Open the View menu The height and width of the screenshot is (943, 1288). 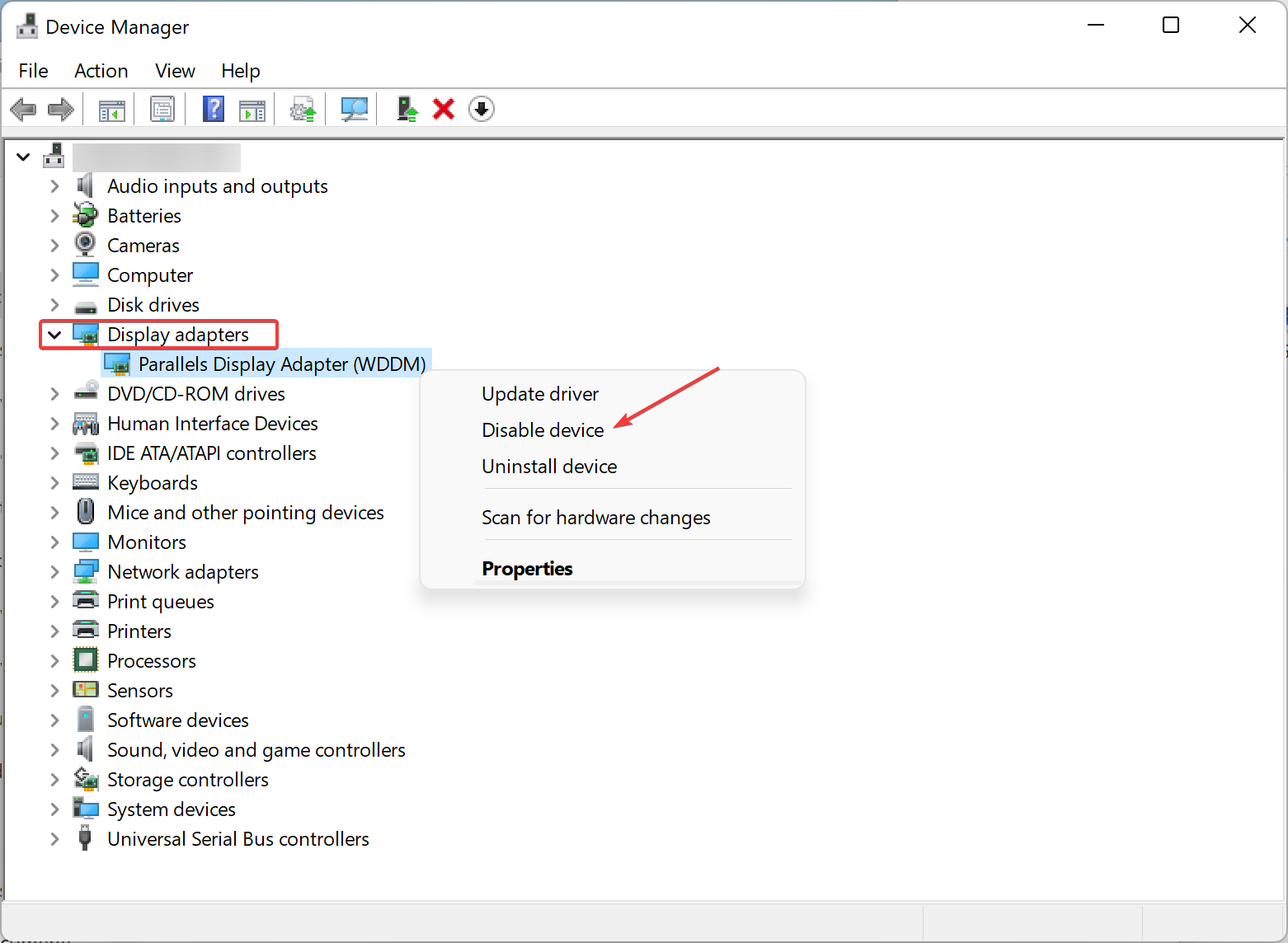pyautogui.click(x=175, y=71)
